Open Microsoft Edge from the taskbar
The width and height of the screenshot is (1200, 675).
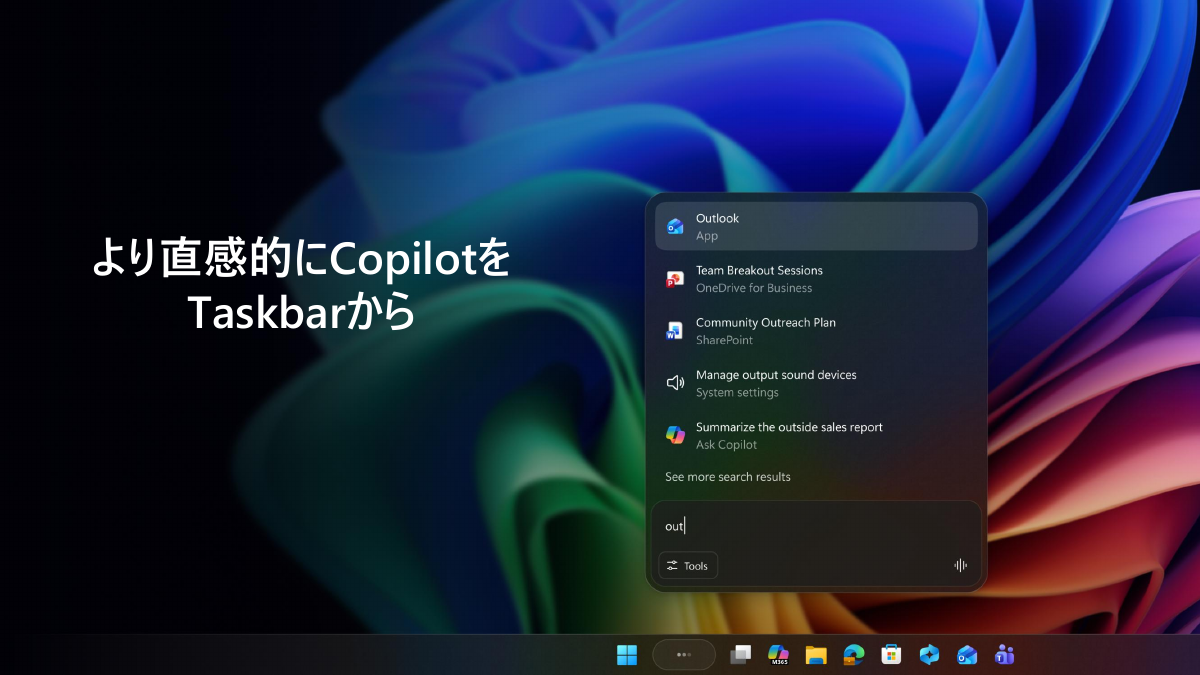(853, 655)
